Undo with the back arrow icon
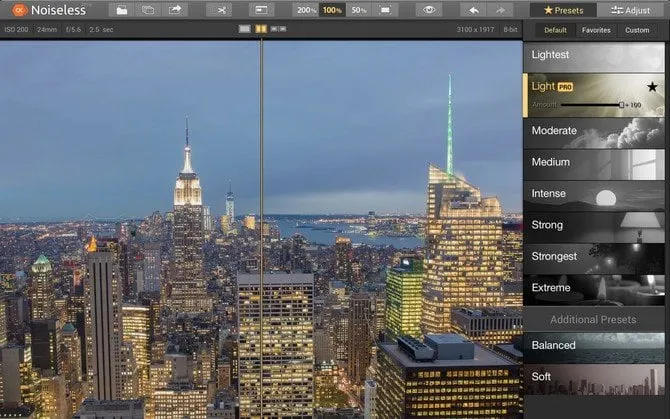Screen dimensions: 670x419 click(x=475, y=10)
